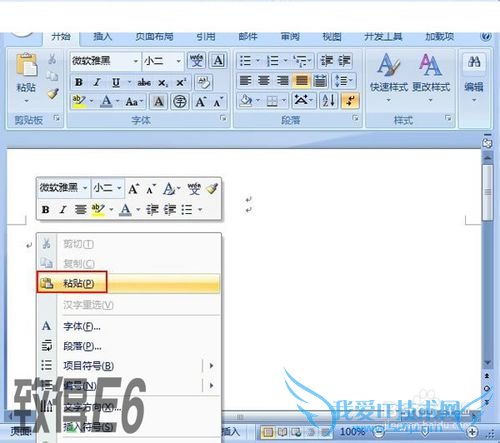Image resolution: width=500 pixels, height=443 pixels.
Task: Click the zoom out minus button
Action: 378,432
